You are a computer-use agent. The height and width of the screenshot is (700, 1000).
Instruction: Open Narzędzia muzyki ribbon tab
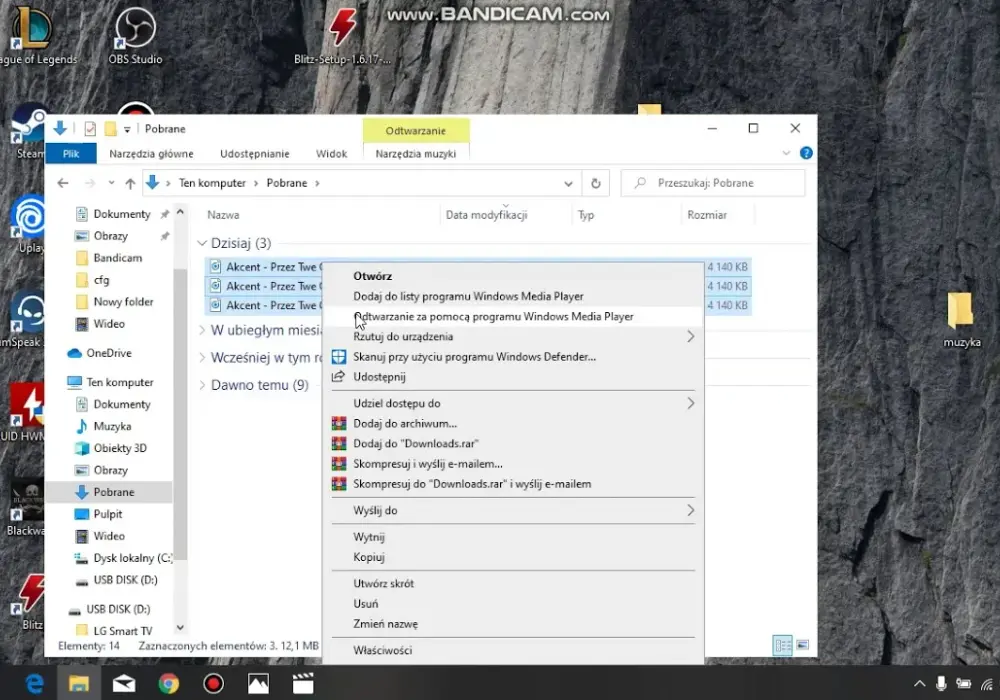coord(416,154)
